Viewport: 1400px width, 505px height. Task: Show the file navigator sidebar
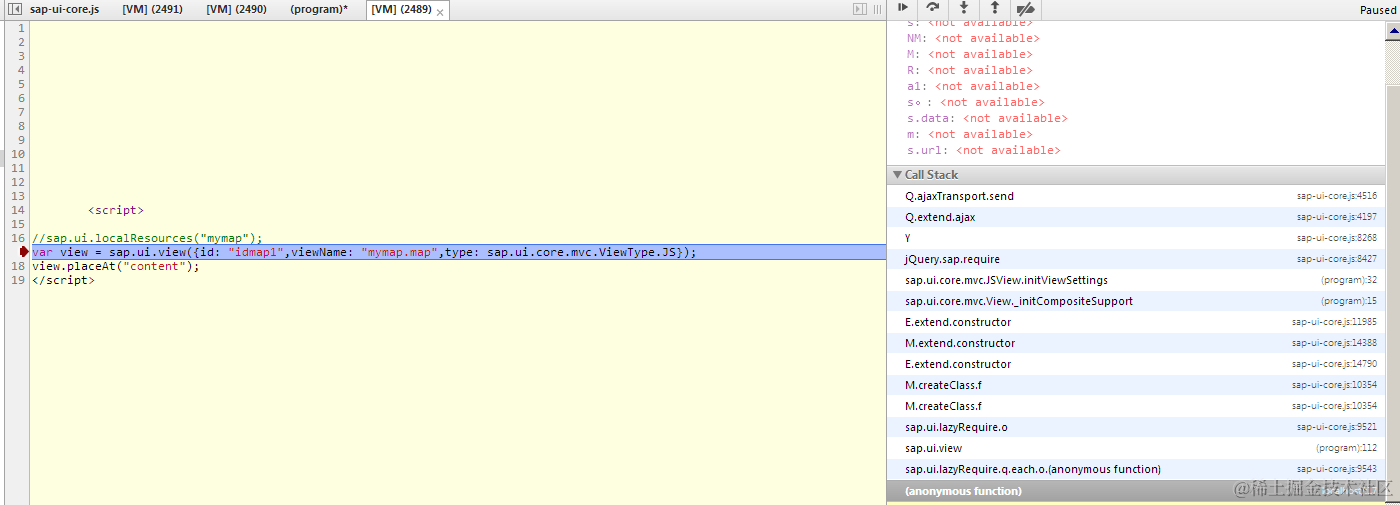point(14,9)
